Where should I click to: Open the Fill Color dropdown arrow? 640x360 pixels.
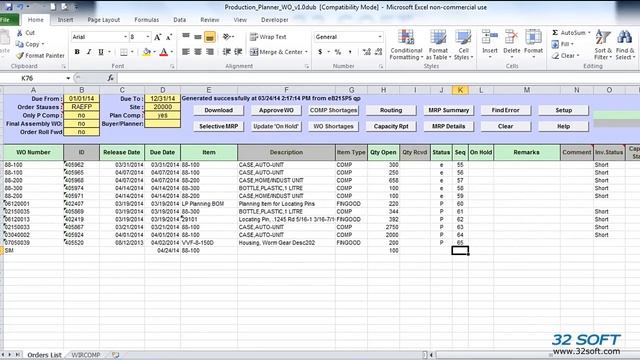(154, 52)
